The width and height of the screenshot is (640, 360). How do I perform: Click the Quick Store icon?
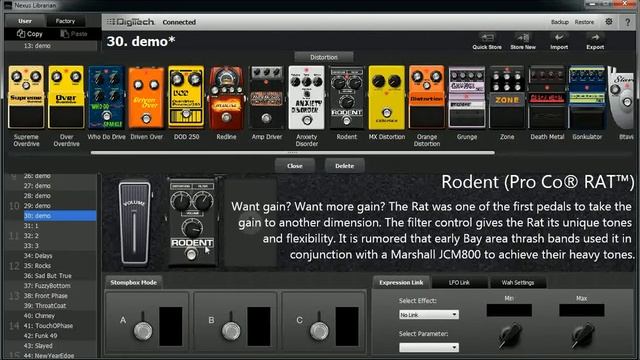[x=487, y=38]
